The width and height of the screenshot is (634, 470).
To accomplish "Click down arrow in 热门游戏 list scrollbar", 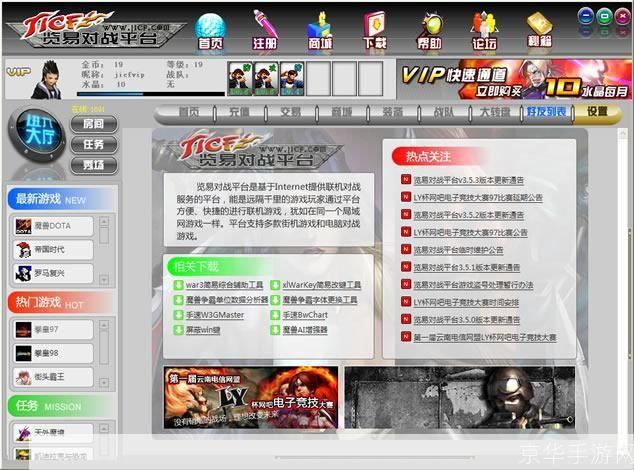I will pos(104,382).
